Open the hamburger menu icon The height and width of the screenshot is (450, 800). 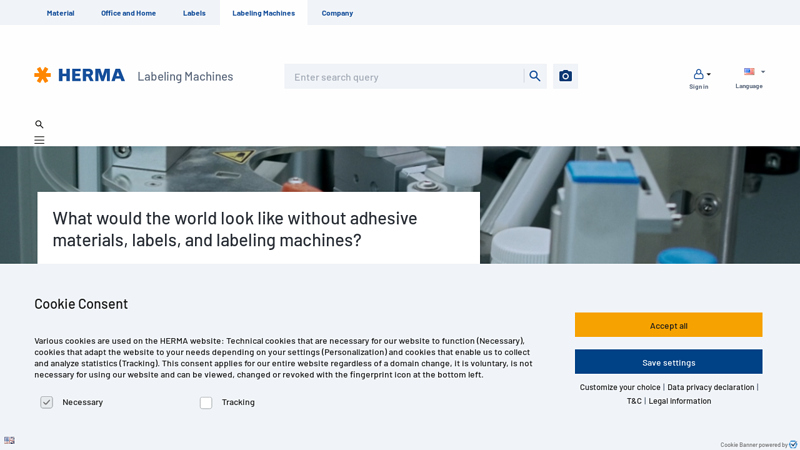[39, 140]
